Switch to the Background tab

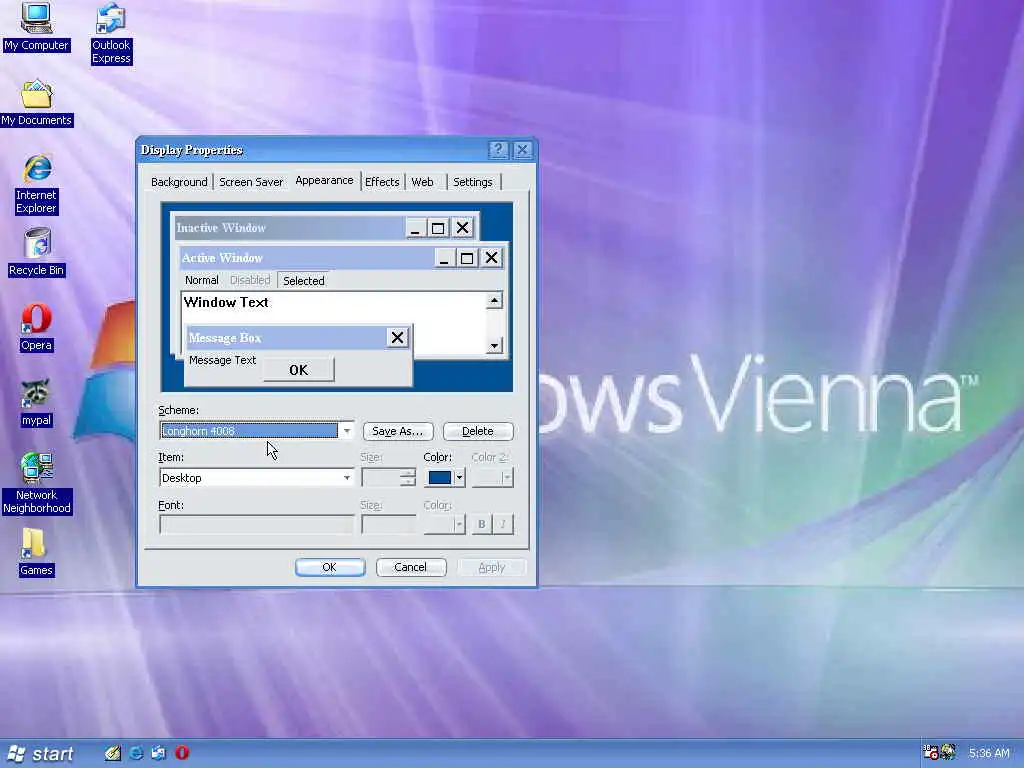(179, 182)
